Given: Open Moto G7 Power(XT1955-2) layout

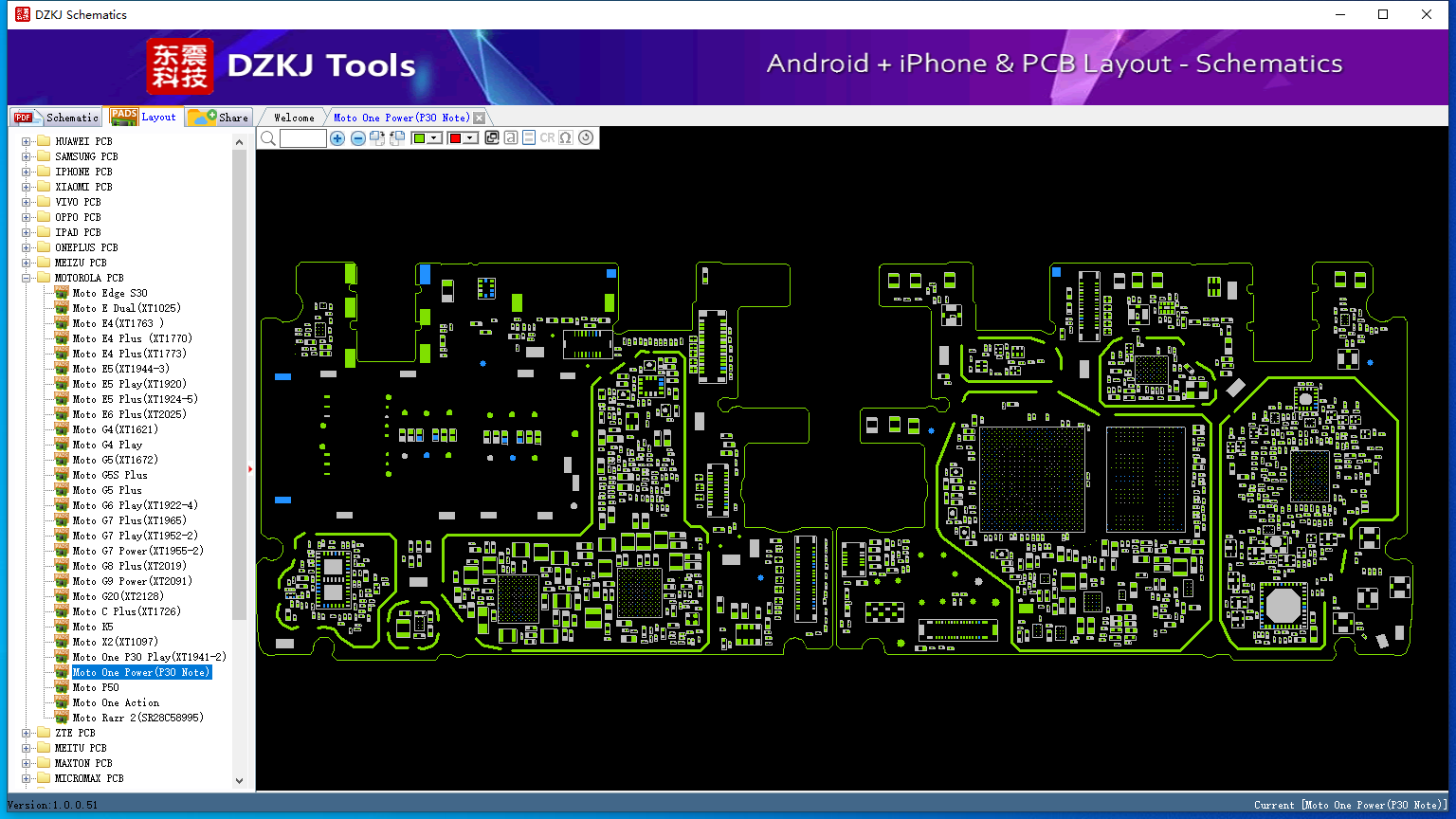Looking at the screenshot, I should [x=137, y=551].
